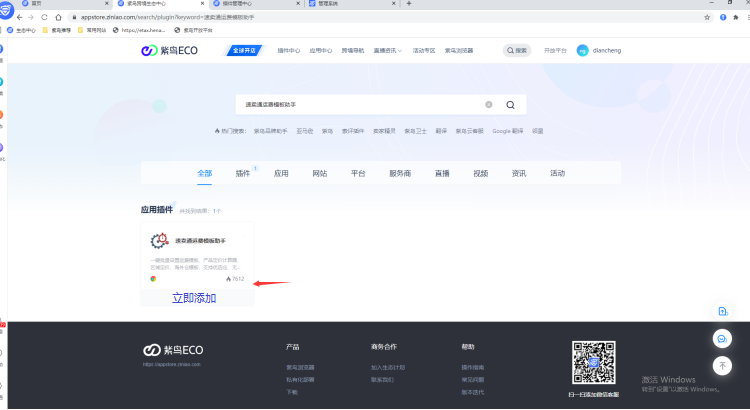Click the 紫鸟ECO logo in the header

(x=169, y=50)
